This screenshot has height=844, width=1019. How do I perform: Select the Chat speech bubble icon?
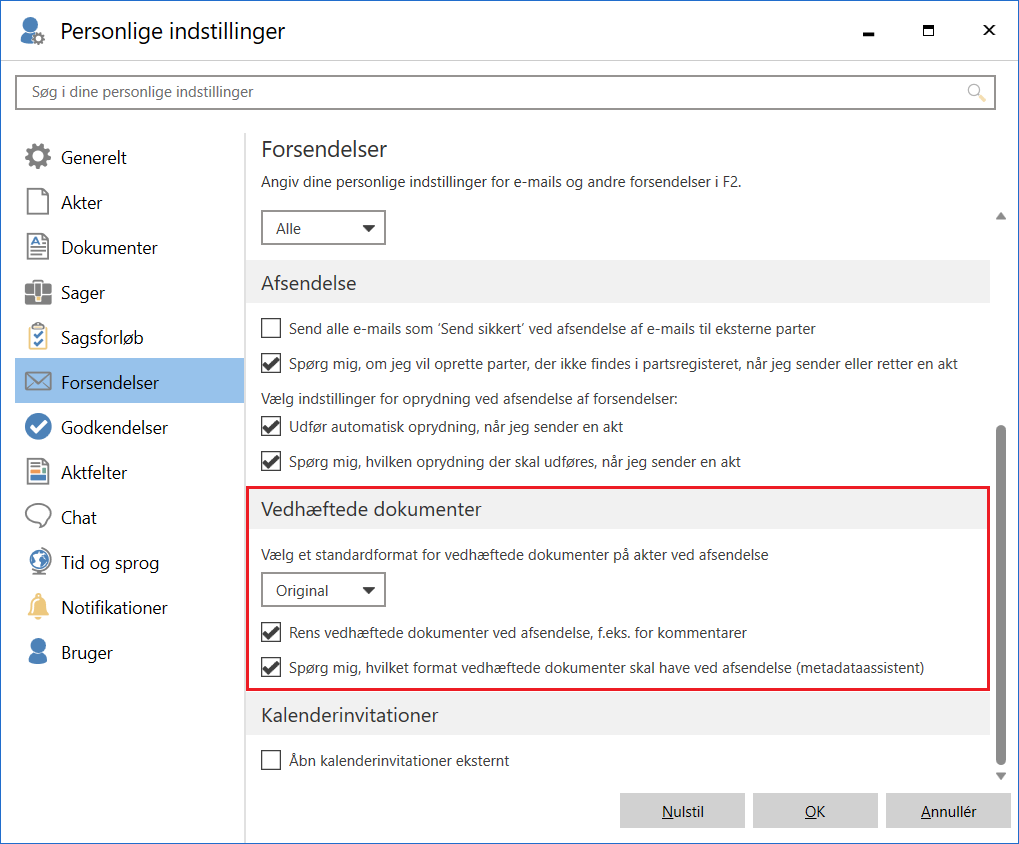(x=38, y=517)
